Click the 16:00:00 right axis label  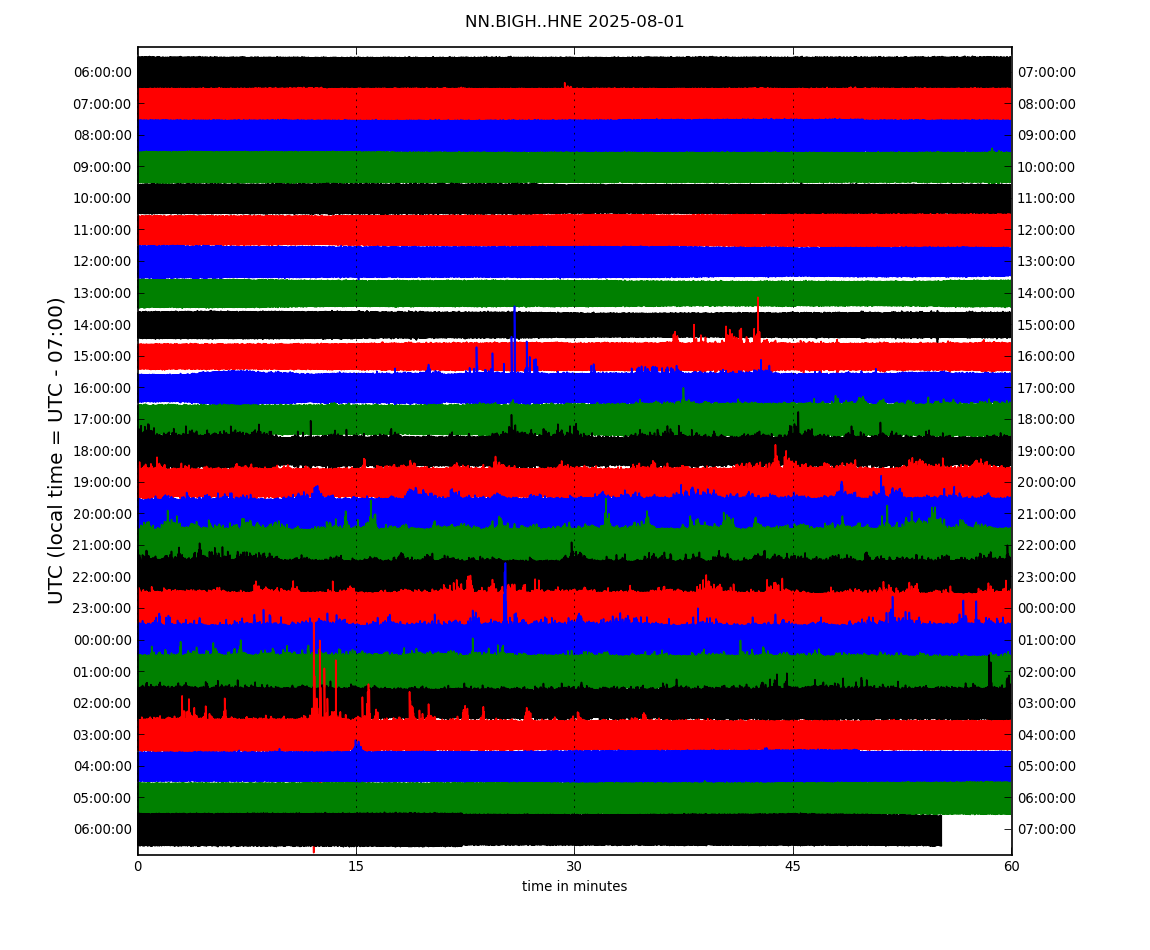pyautogui.click(x=1047, y=357)
